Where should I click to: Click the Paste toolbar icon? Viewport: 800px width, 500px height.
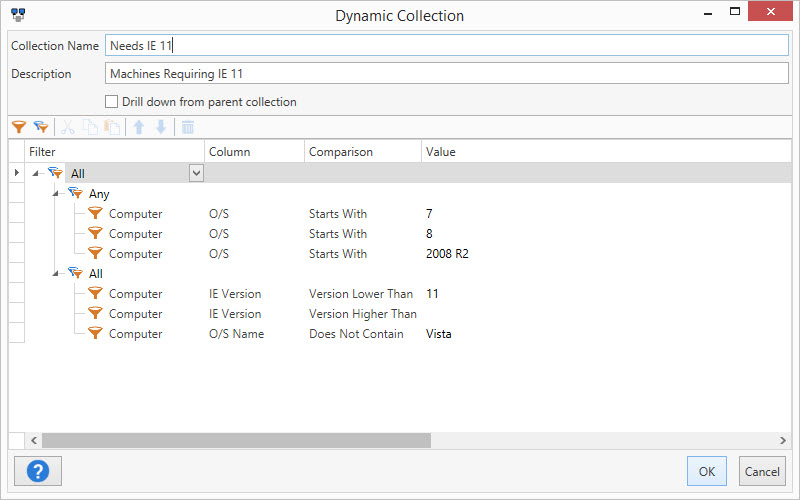coord(112,127)
